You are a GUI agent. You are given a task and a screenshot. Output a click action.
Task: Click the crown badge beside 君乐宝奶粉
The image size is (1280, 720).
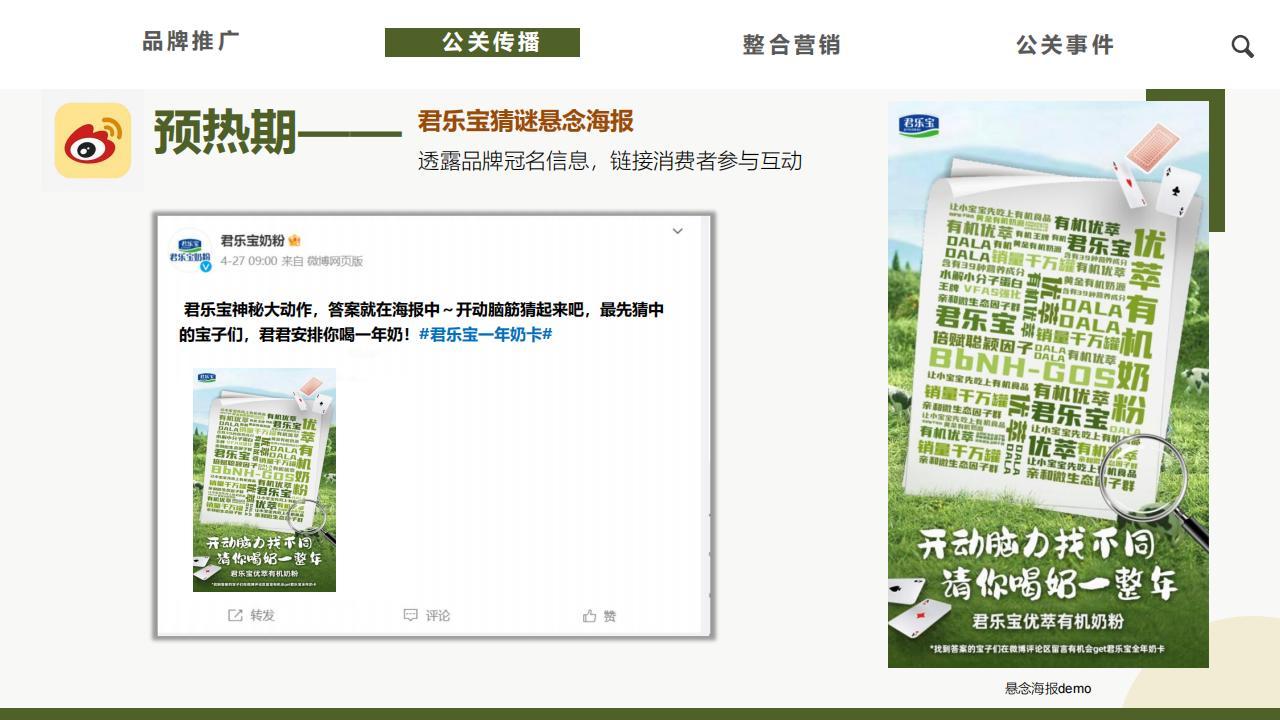coord(294,240)
